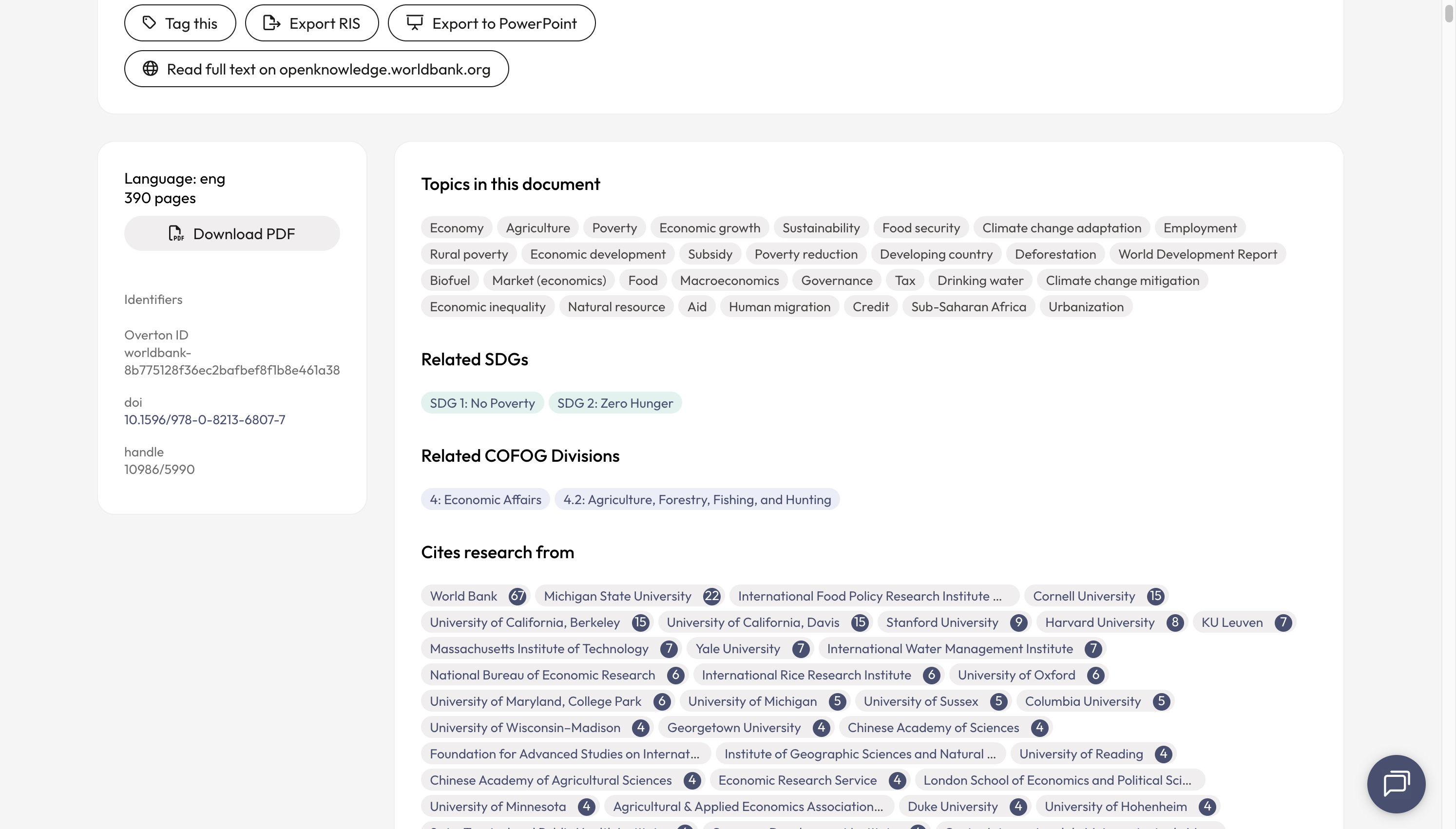This screenshot has width=1456, height=829.
Task: Select the Human migration topic tag
Action: pyautogui.click(x=780, y=306)
